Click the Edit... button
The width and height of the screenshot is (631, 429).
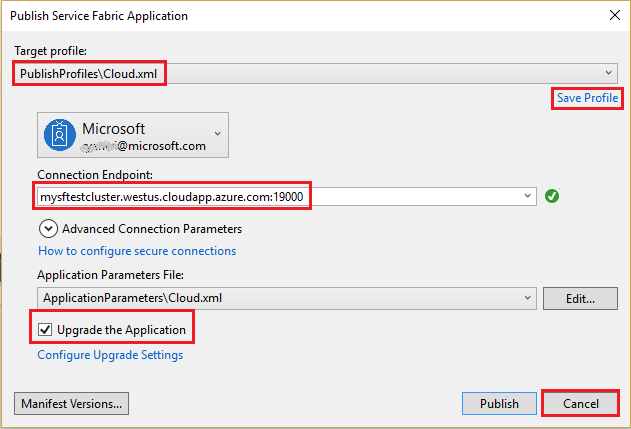coord(580,298)
